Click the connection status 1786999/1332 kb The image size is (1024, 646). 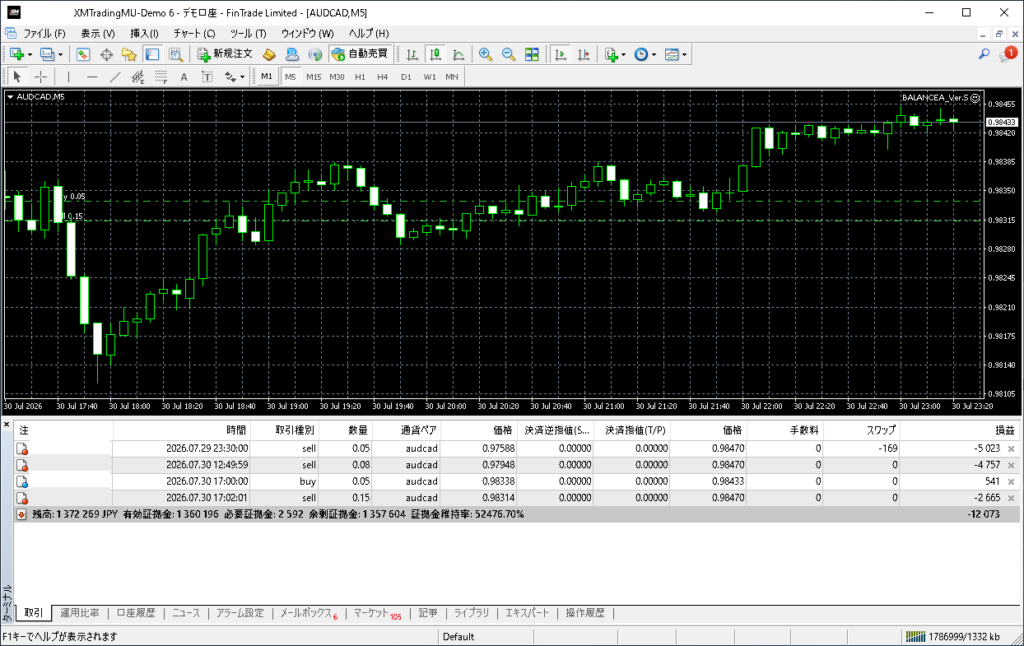pyautogui.click(x=953, y=636)
